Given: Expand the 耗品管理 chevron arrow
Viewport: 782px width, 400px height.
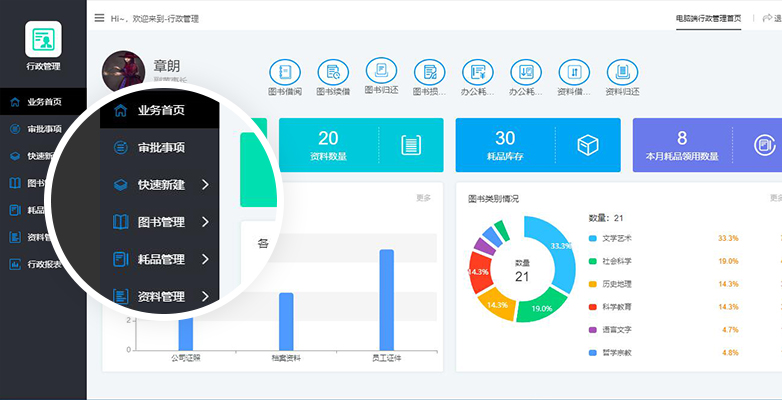Looking at the screenshot, I should tap(205, 259).
